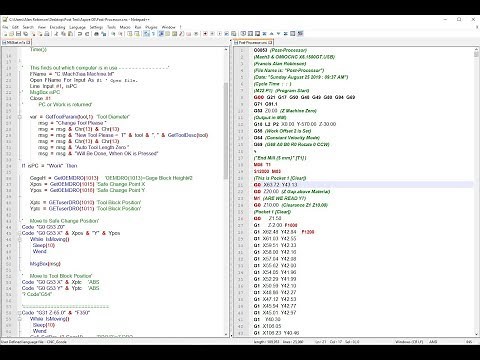Select the left pane document tab

(16, 42)
